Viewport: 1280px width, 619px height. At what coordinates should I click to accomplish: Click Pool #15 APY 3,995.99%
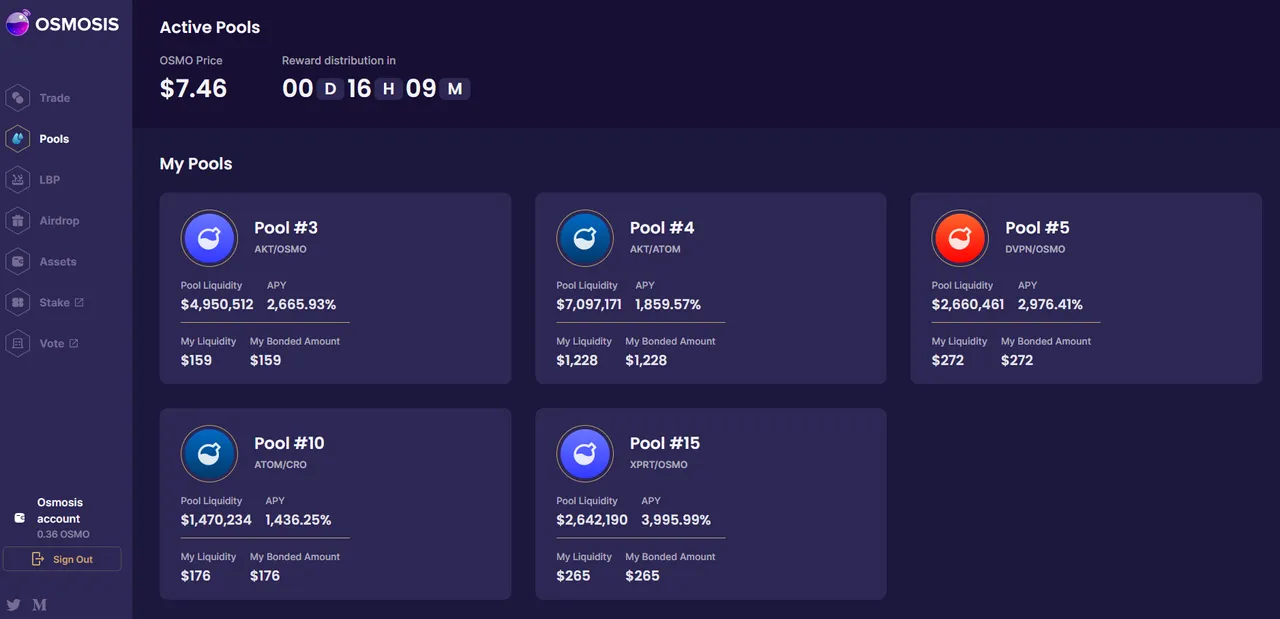(676, 520)
